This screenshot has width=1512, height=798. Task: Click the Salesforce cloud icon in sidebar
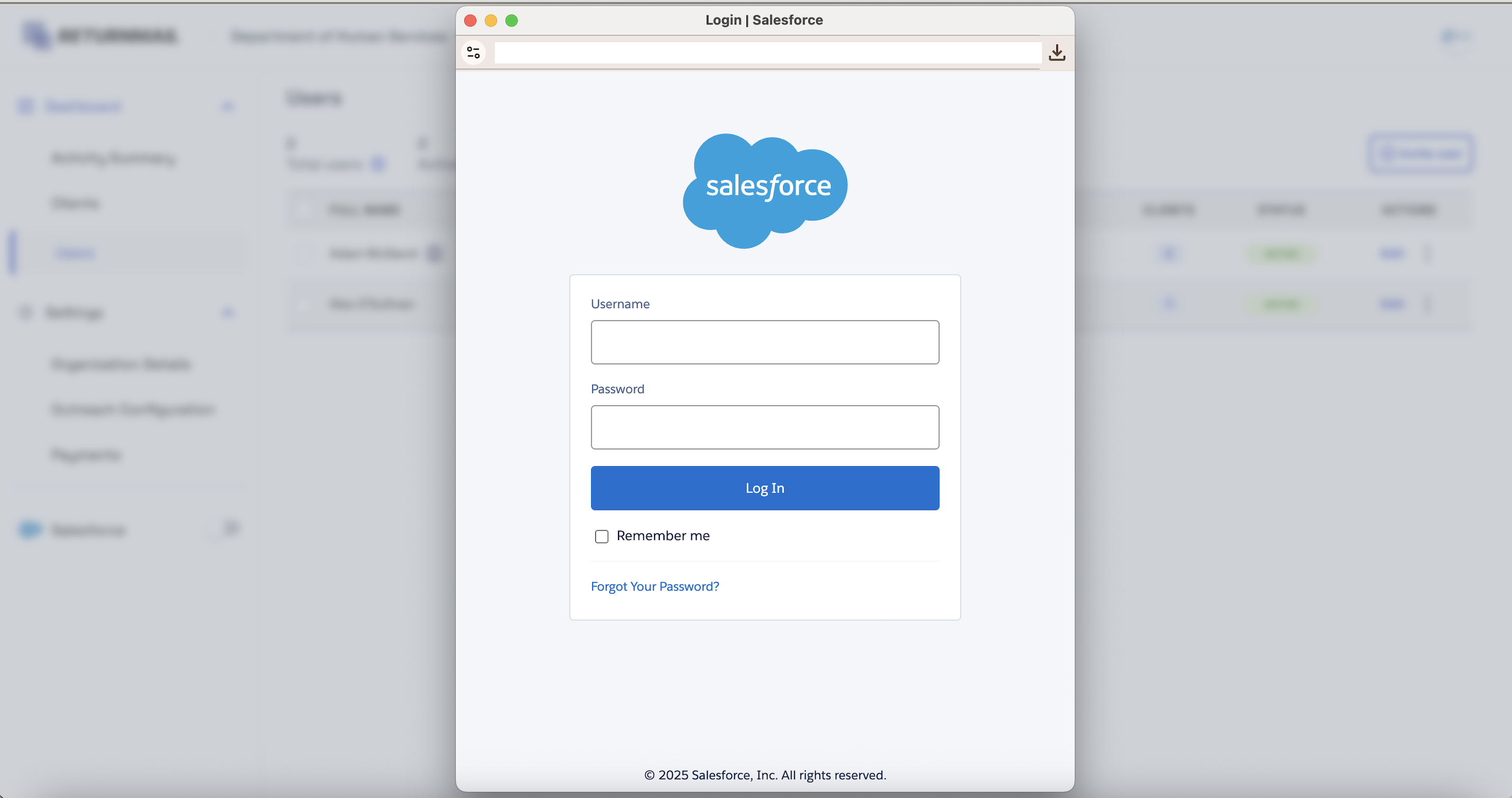(x=30, y=529)
